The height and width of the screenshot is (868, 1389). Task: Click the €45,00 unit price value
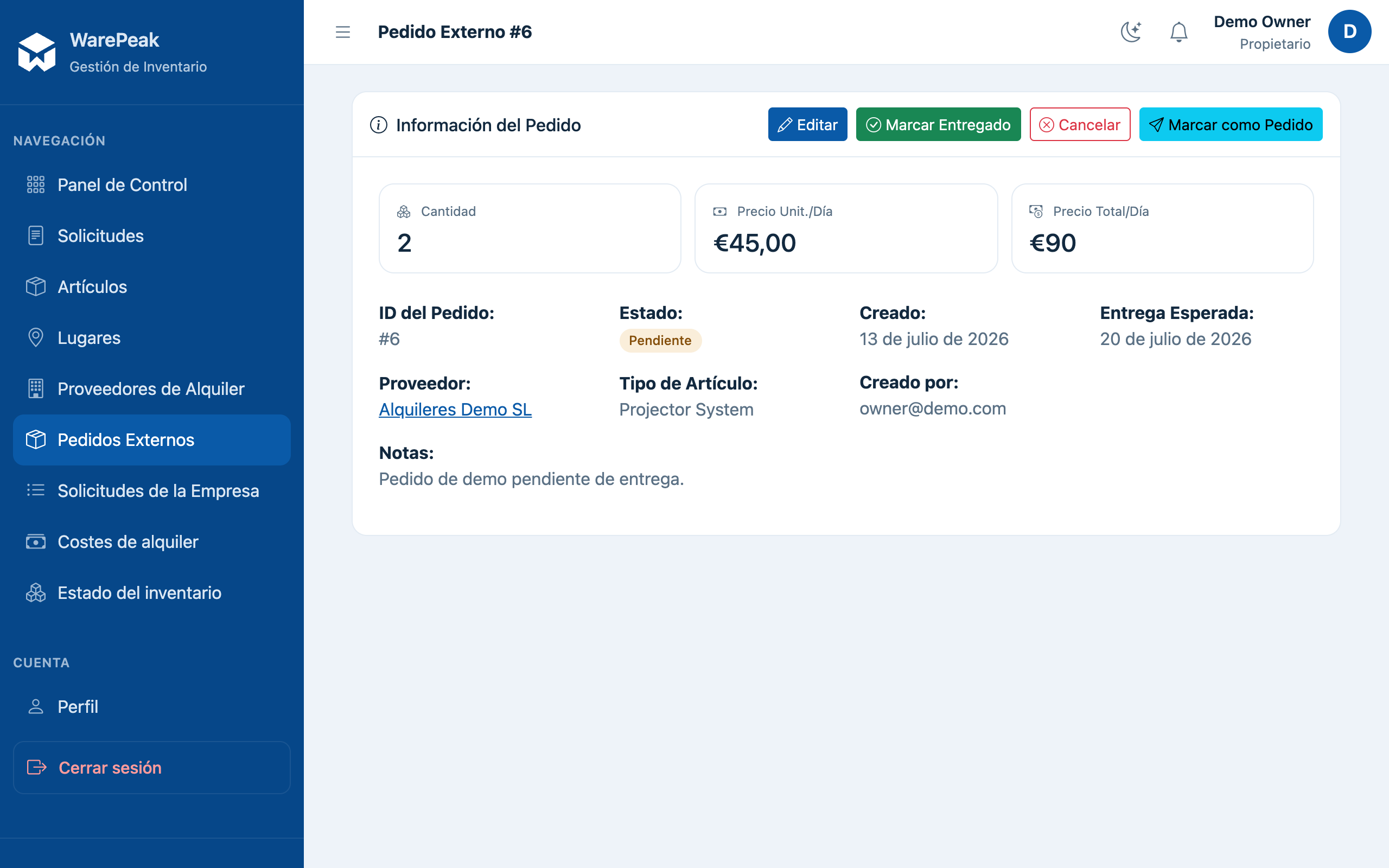[754, 243]
